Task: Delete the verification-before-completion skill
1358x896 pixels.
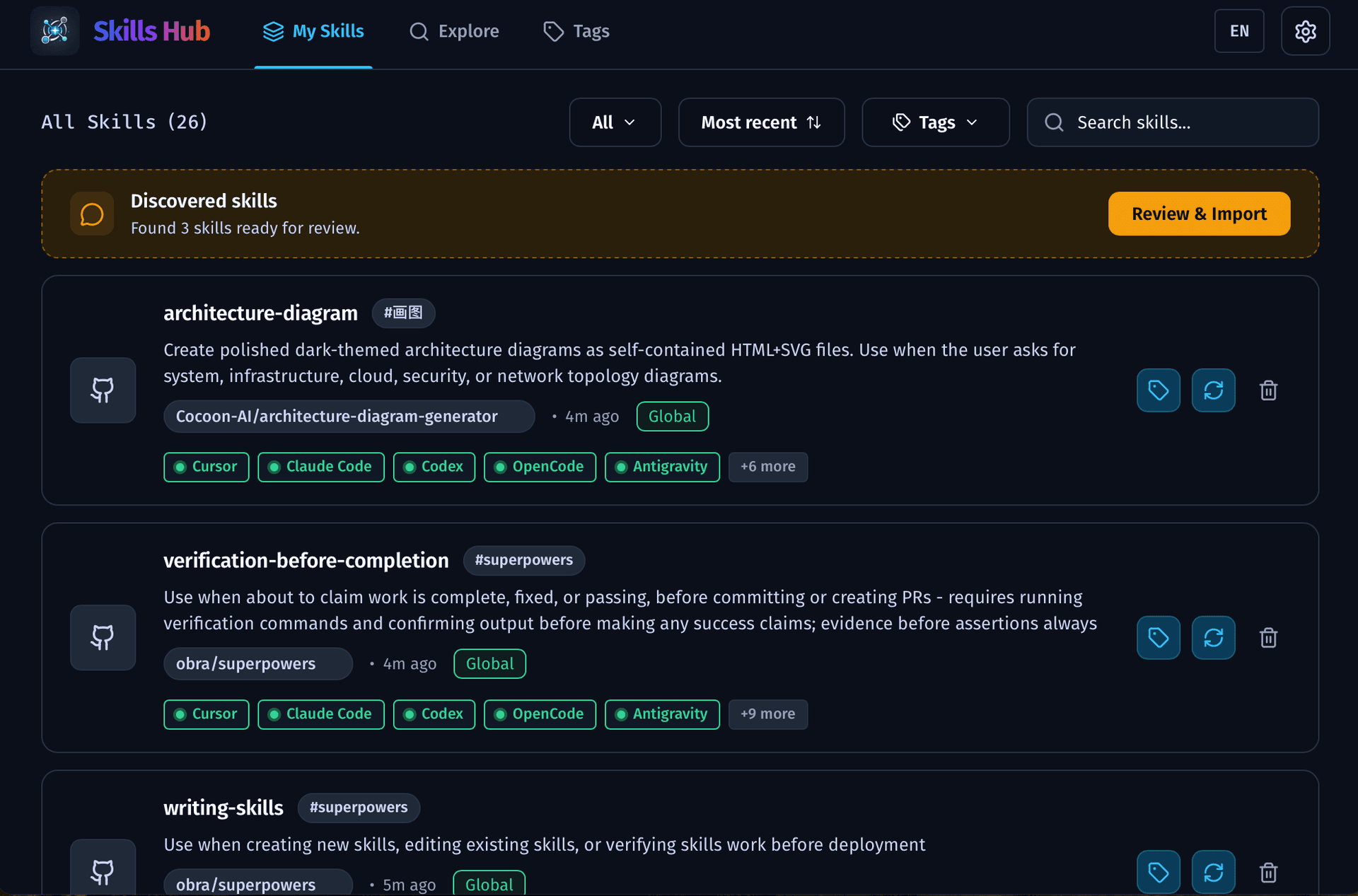Action: (x=1269, y=638)
